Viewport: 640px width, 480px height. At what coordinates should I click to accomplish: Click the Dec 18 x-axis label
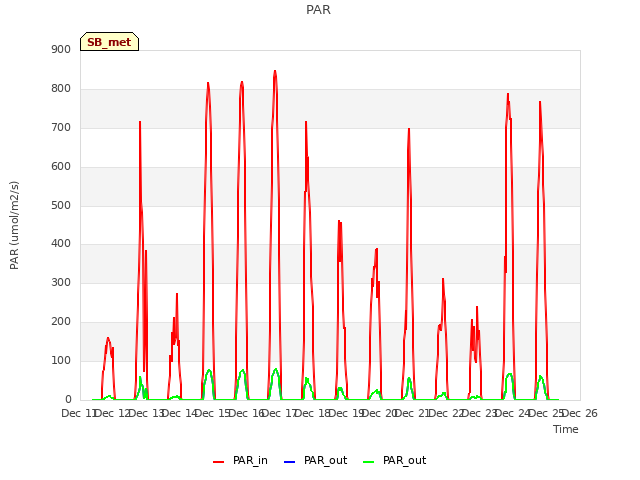(313, 413)
